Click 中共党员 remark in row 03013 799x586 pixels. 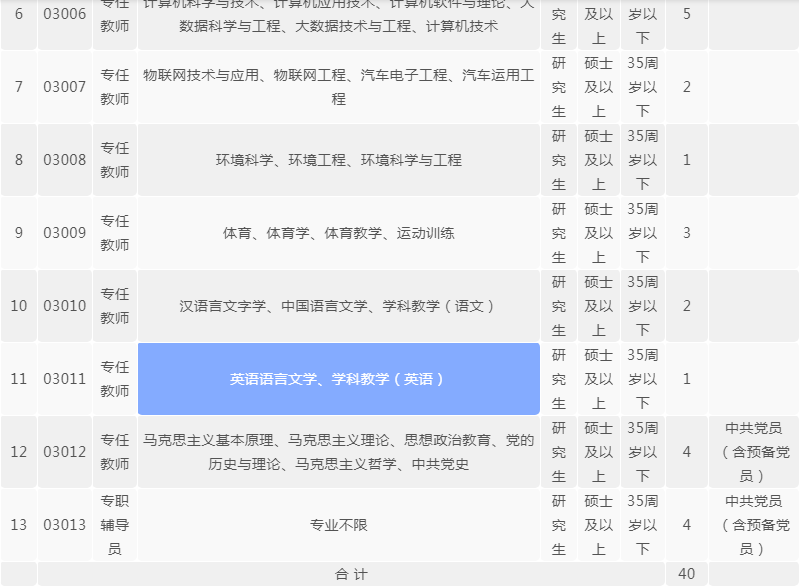[x=754, y=524]
